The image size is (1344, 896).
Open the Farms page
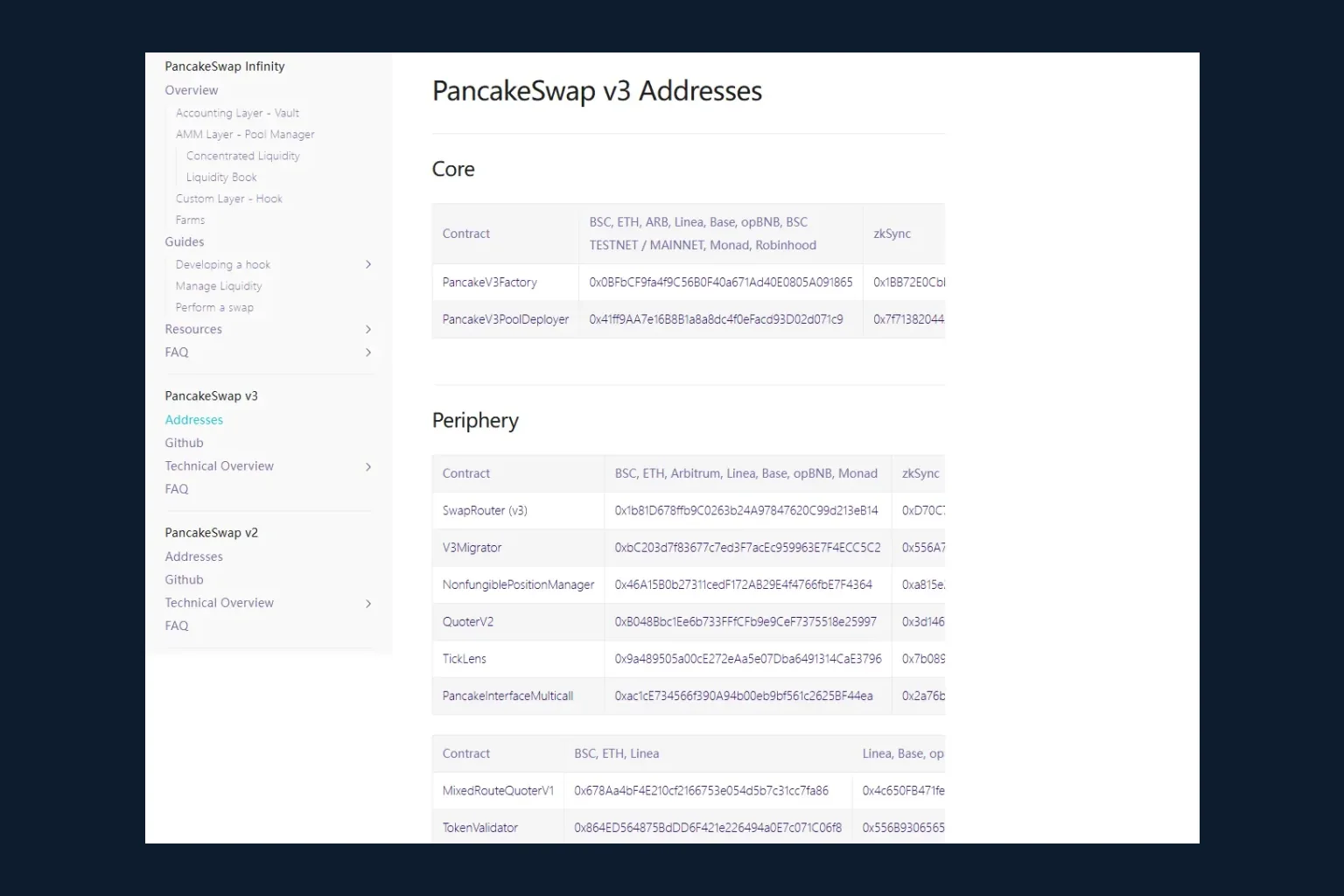pos(190,220)
